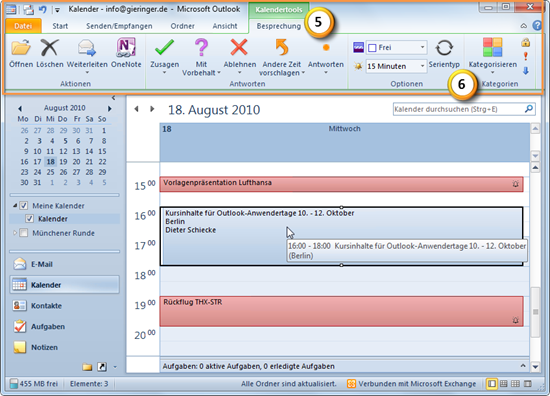Expand the Zusagen dropdown arrow
The image size is (550, 396).
click(x=164, y=73)
